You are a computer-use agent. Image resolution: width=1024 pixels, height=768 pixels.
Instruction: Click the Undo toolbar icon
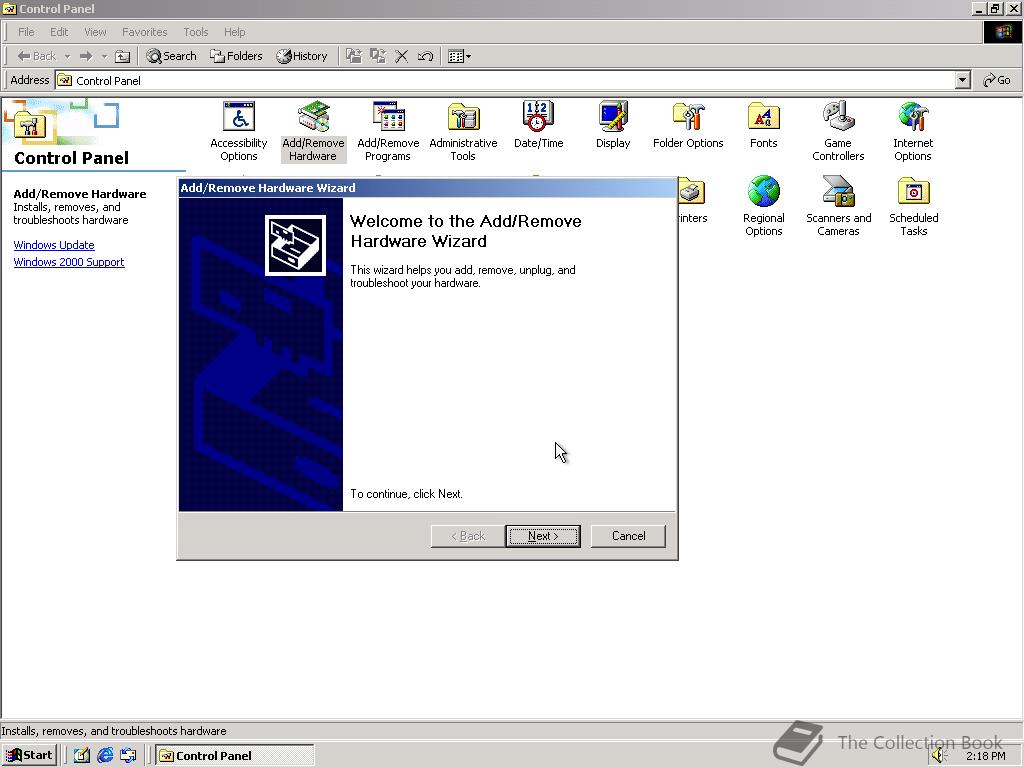[425, 56]
